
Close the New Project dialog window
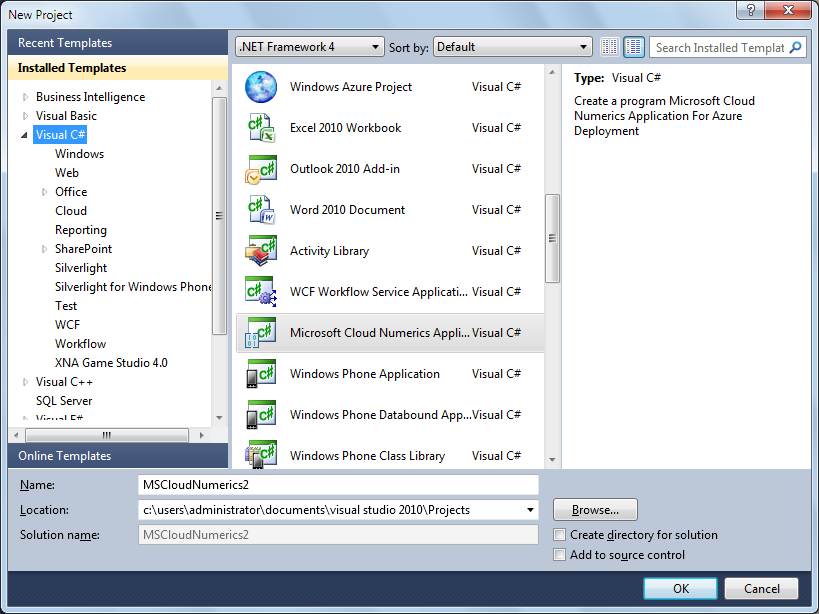789,10
